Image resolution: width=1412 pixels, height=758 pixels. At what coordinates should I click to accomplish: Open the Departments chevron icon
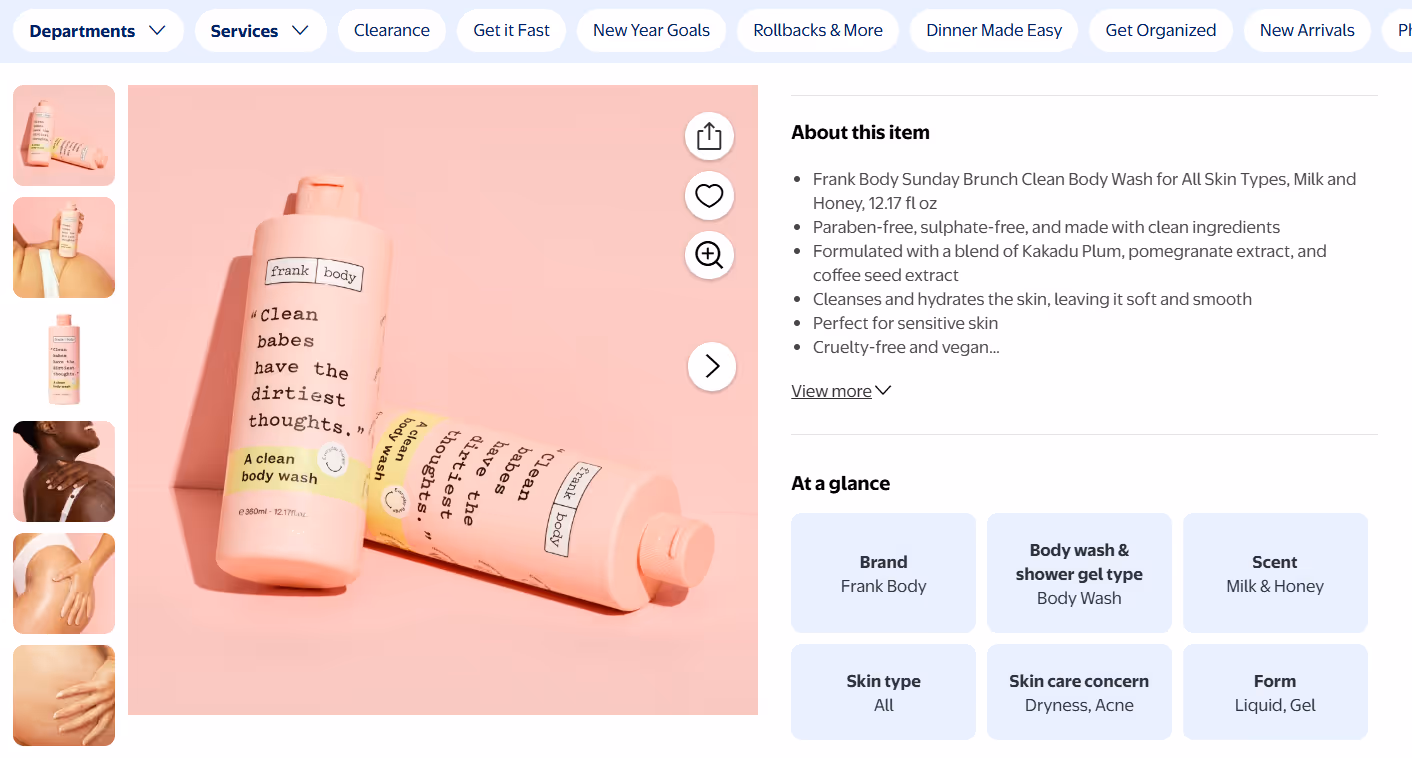157,30
